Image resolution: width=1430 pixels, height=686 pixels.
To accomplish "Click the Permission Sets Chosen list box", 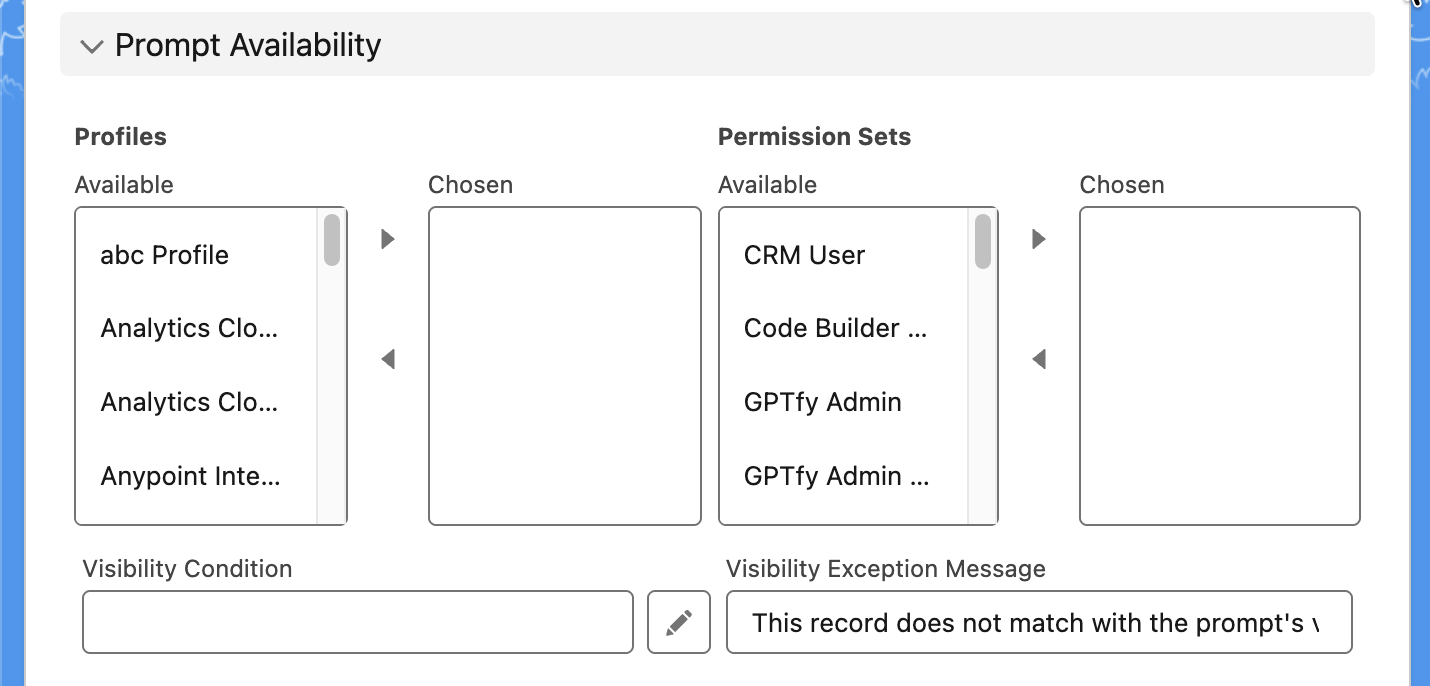I will click(x=1219, y=365).
